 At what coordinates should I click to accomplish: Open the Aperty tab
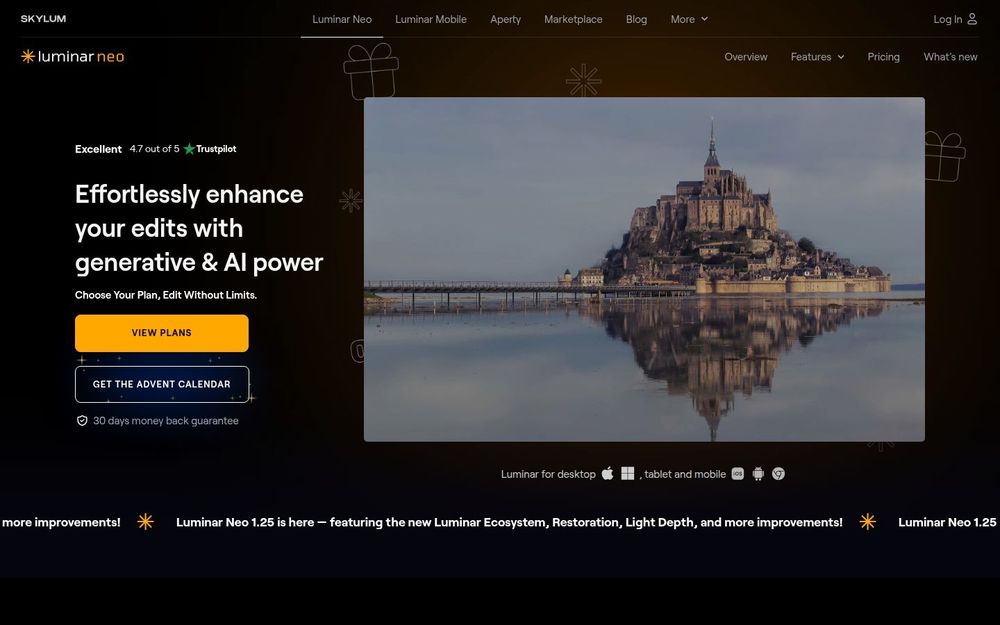505,19
